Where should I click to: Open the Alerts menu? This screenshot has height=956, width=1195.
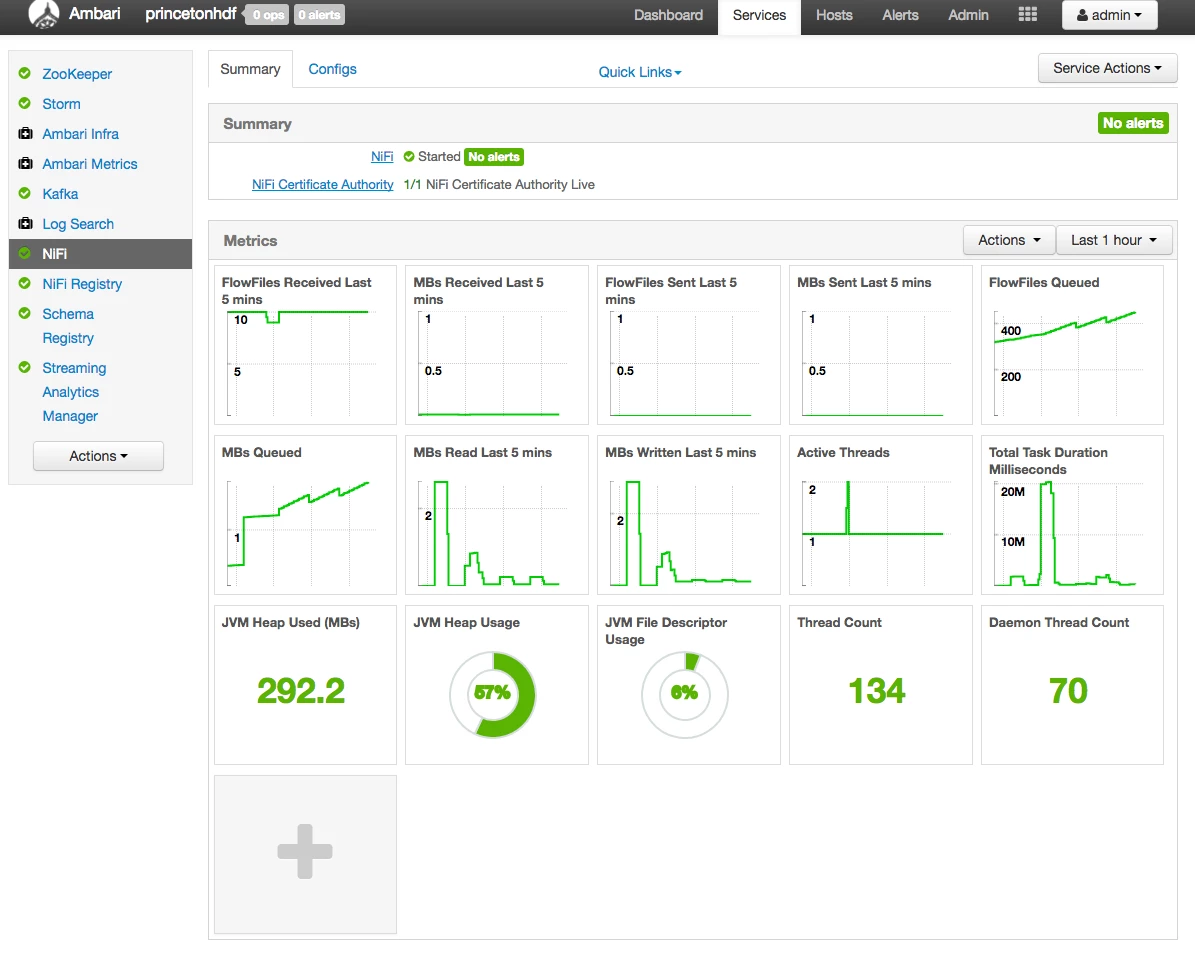[900, 15]
